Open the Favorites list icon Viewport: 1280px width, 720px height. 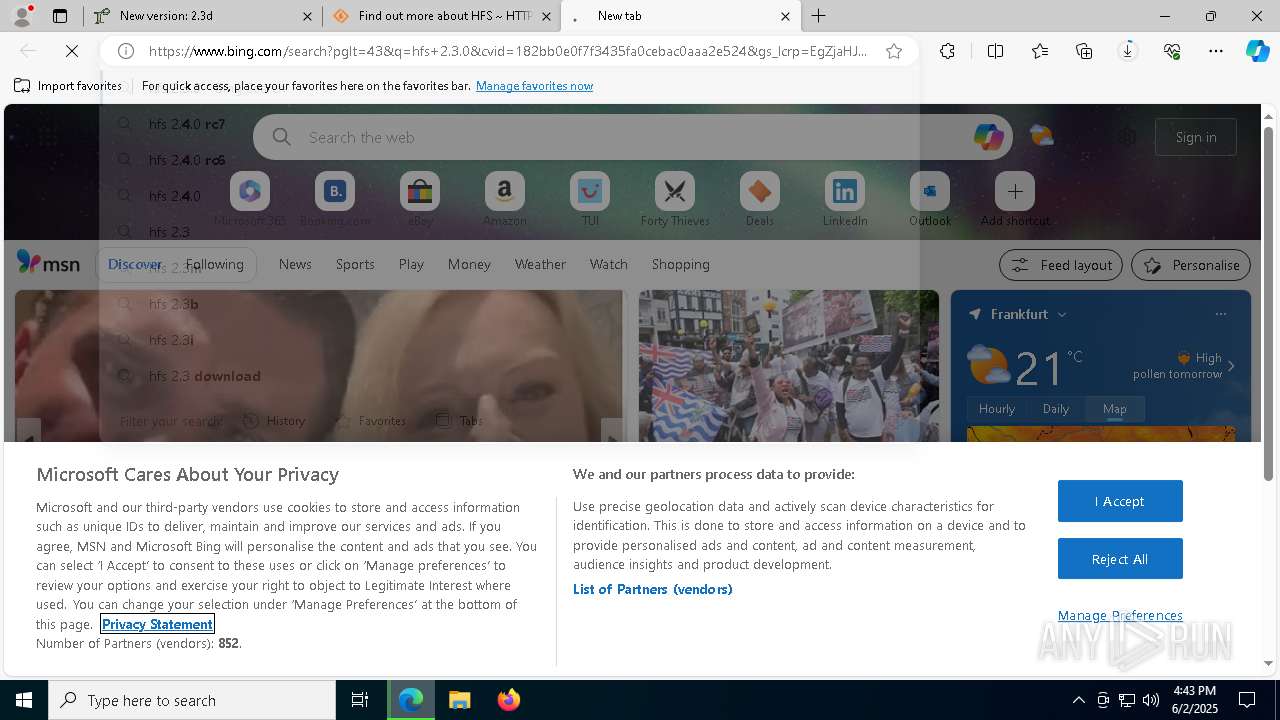point(1040,51)
